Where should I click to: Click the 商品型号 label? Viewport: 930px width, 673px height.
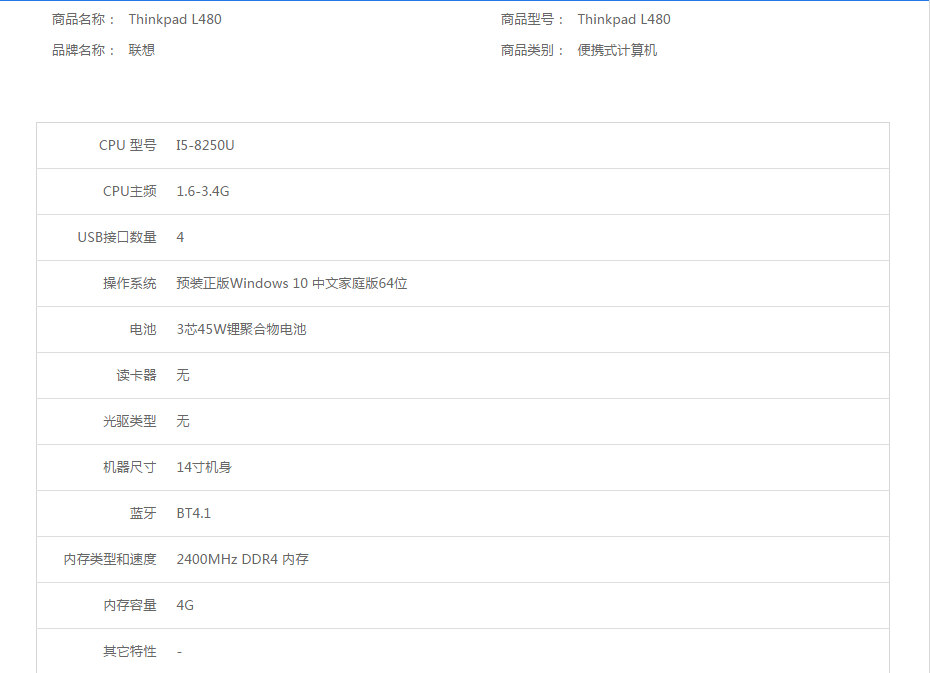pos(533,20)
